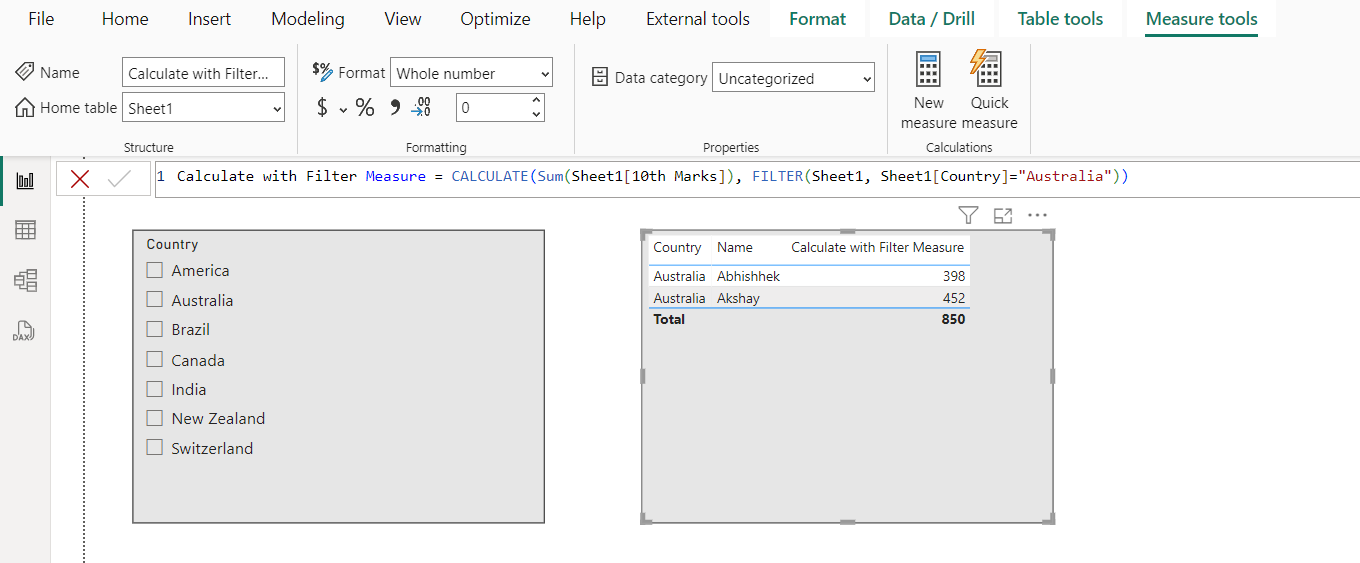Tick the India checkbox in slicer
This screenshot has height=563, width=1360.
[155, 389]
